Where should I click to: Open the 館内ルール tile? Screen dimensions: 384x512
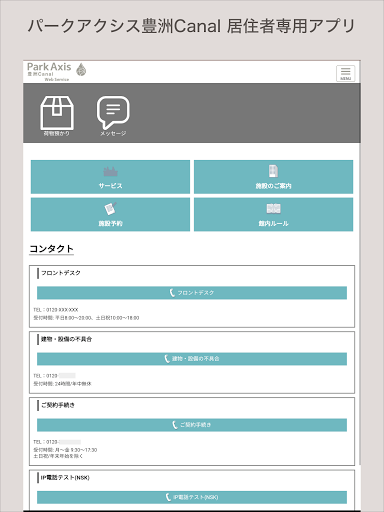pos(273,214)
